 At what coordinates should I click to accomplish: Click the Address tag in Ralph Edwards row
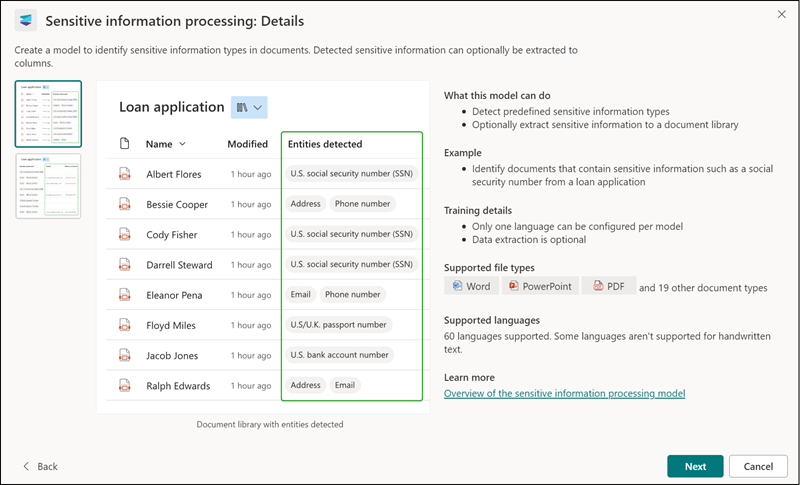coord(306,385)
